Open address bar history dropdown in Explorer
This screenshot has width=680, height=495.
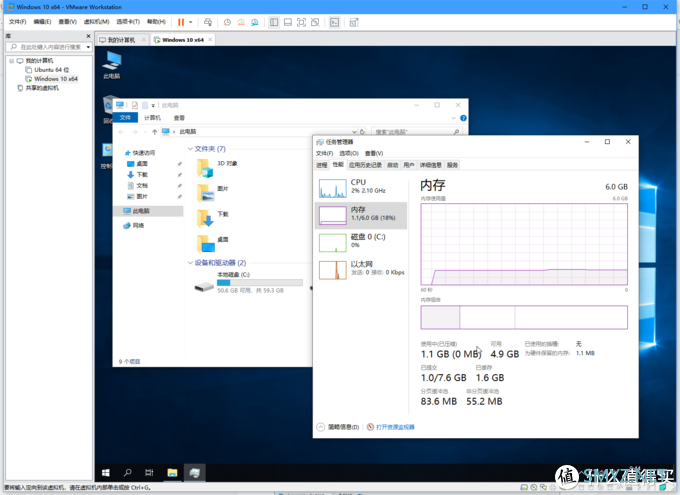[x=354, y=131]
